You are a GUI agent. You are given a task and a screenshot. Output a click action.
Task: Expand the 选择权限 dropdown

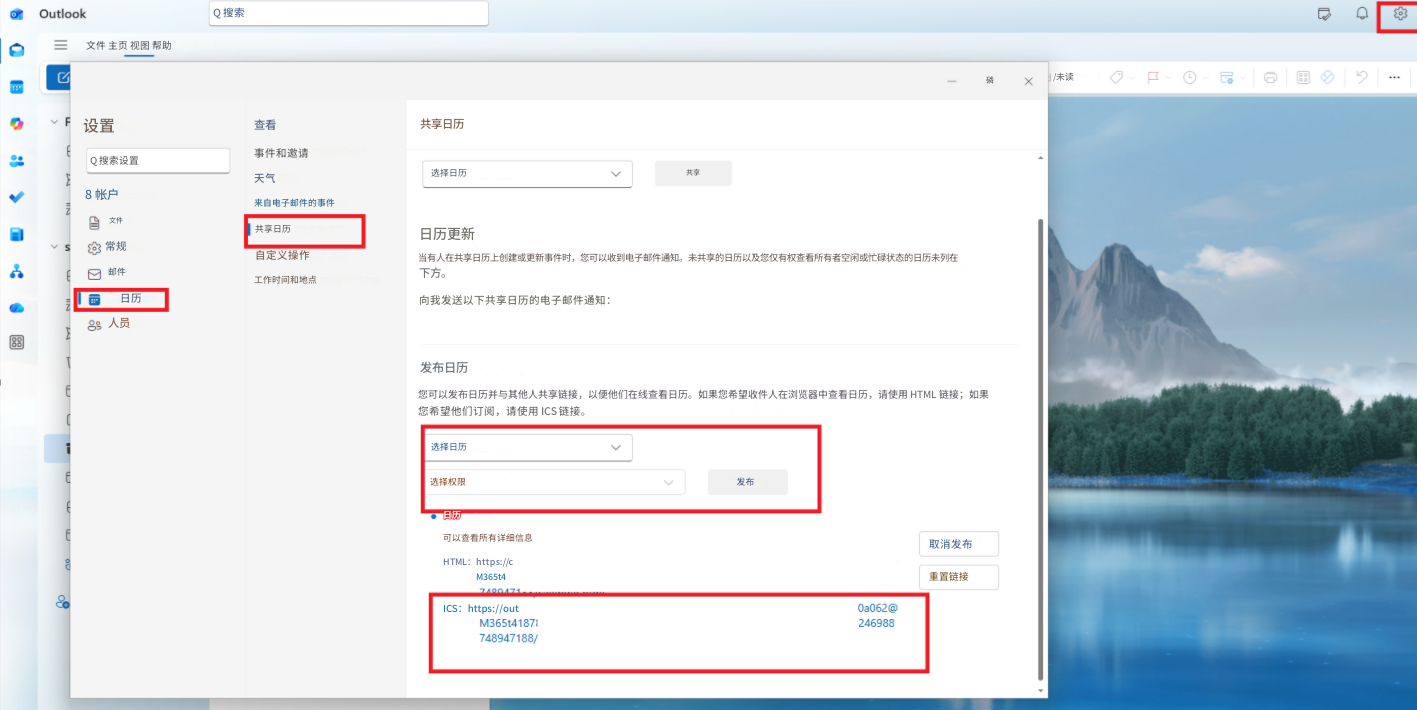pyautogui.click(x=554, y=481)
